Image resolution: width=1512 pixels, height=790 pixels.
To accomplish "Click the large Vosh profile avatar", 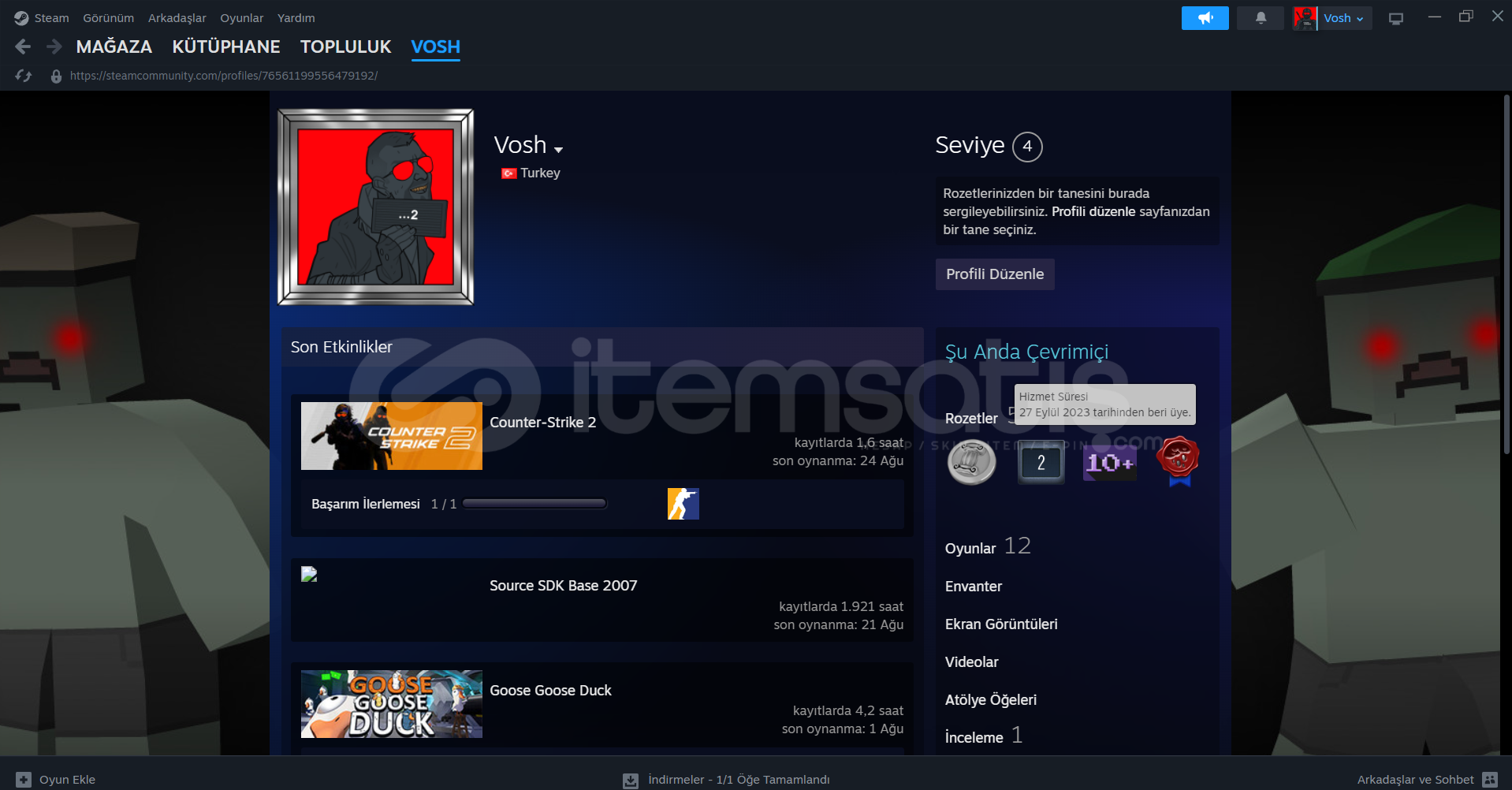I will pos(376,207).
